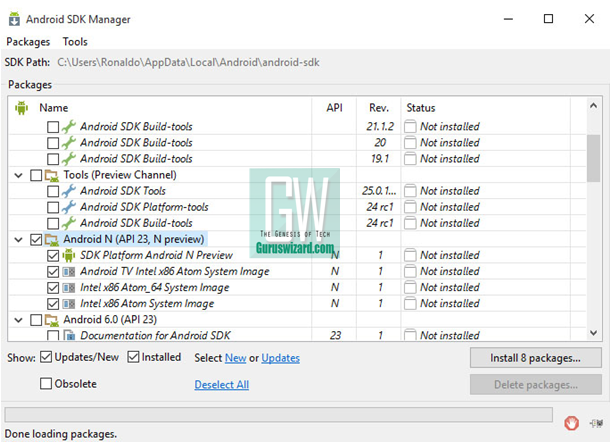Click the Tools (Preview Channel) folder icon

[52, 175]
